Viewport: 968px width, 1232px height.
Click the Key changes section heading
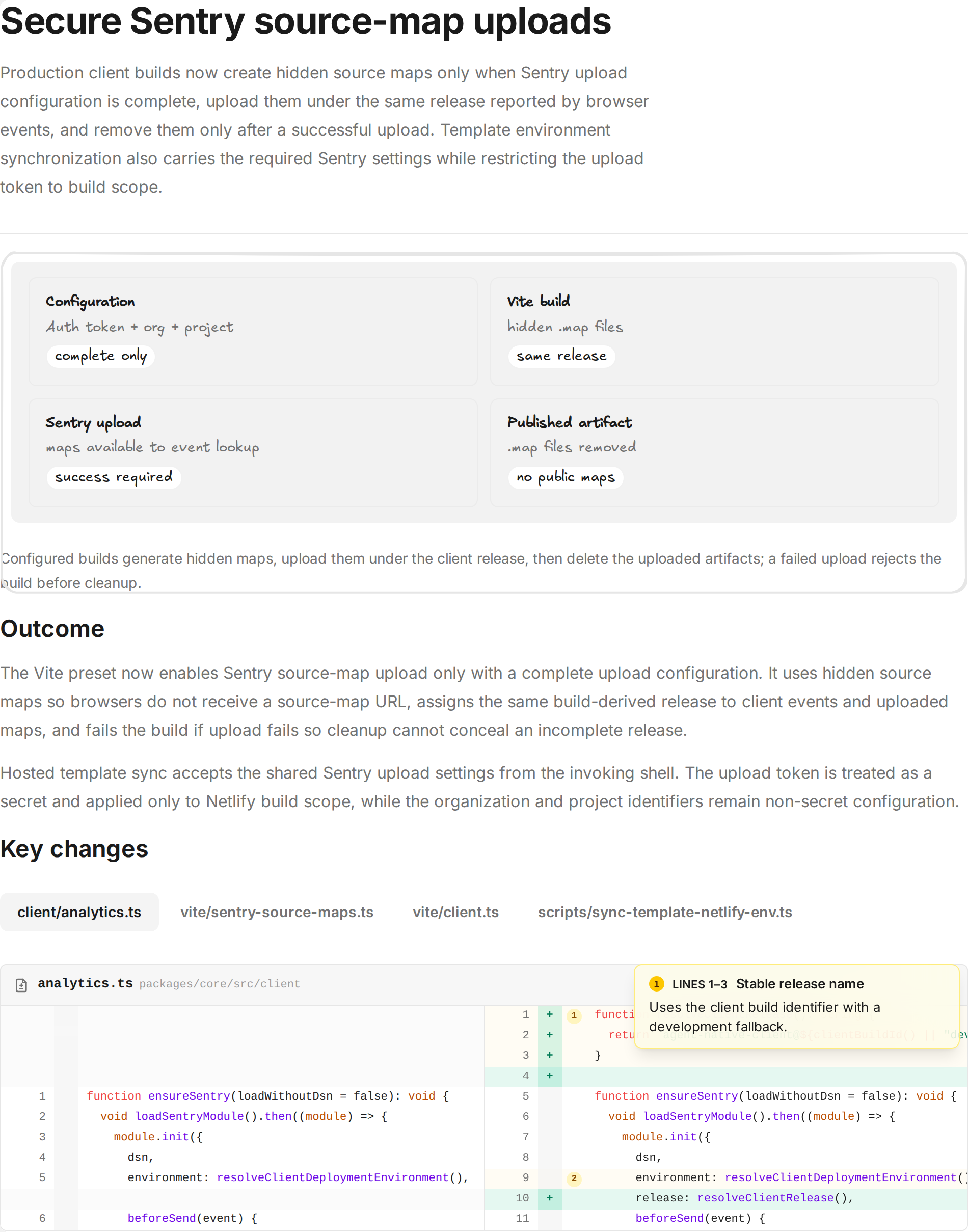tap(74, 849)
